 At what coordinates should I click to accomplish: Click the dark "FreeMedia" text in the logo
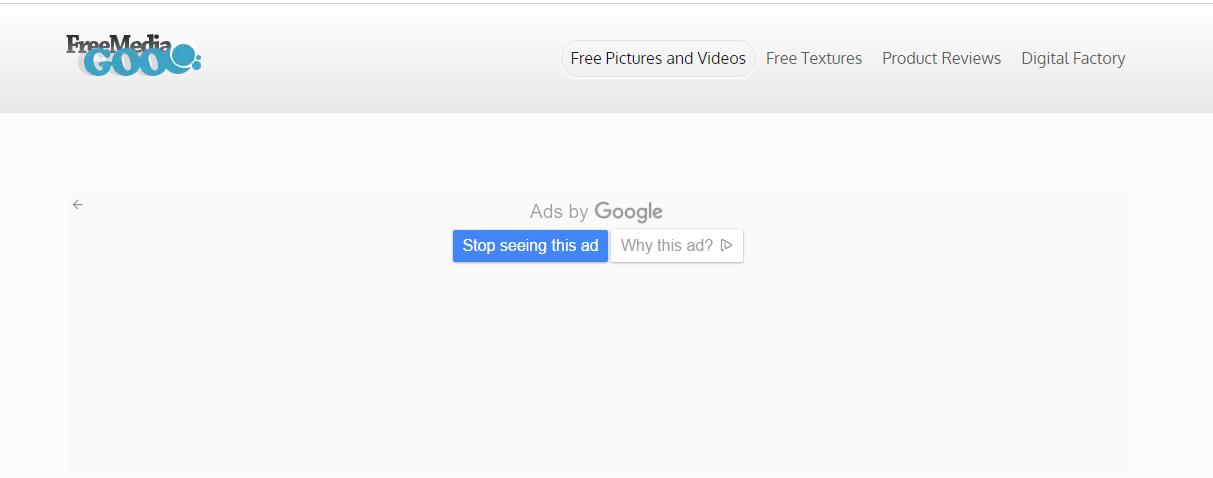[116, 44]
